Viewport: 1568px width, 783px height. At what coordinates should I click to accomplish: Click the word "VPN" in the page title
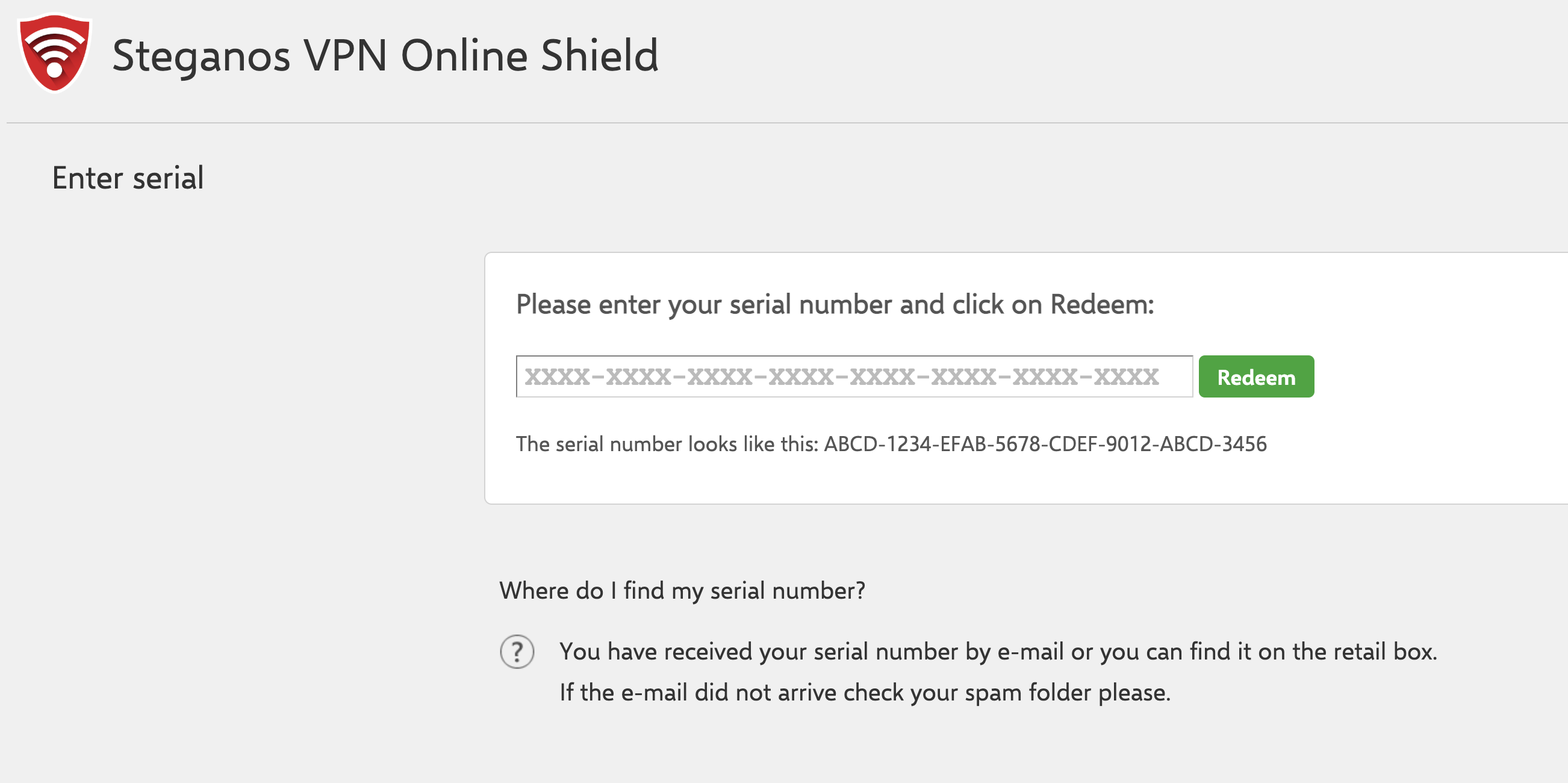[x=345, y=56]
